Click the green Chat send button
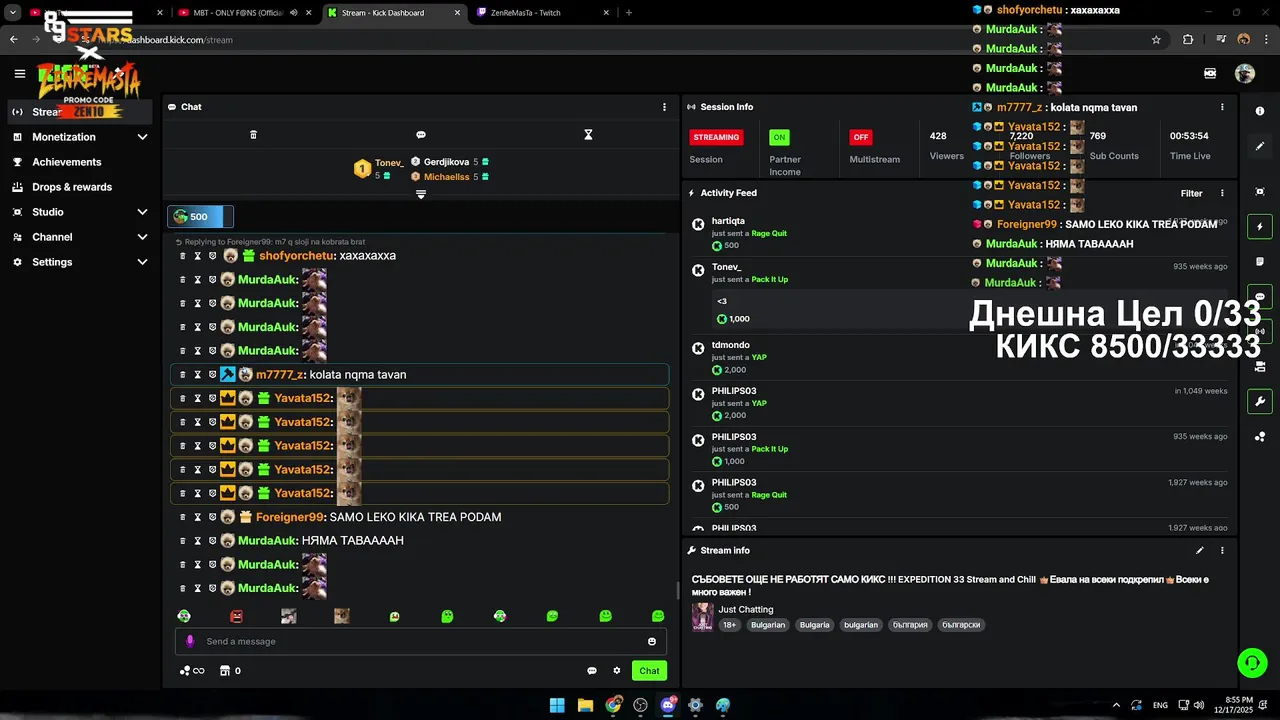Image resolution: width=1280 pixels, height=720 pixels. 650,671
